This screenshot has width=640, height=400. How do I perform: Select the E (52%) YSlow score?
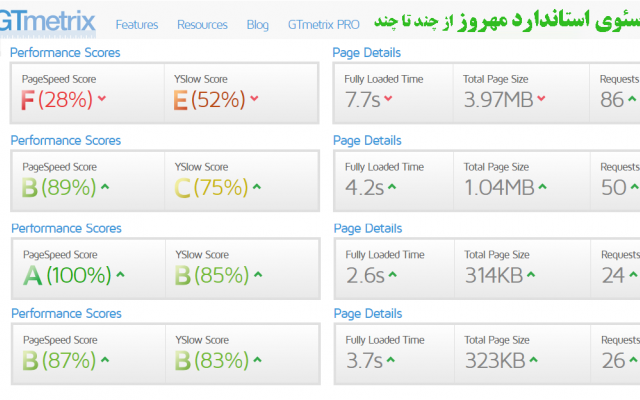pos(209,100)
